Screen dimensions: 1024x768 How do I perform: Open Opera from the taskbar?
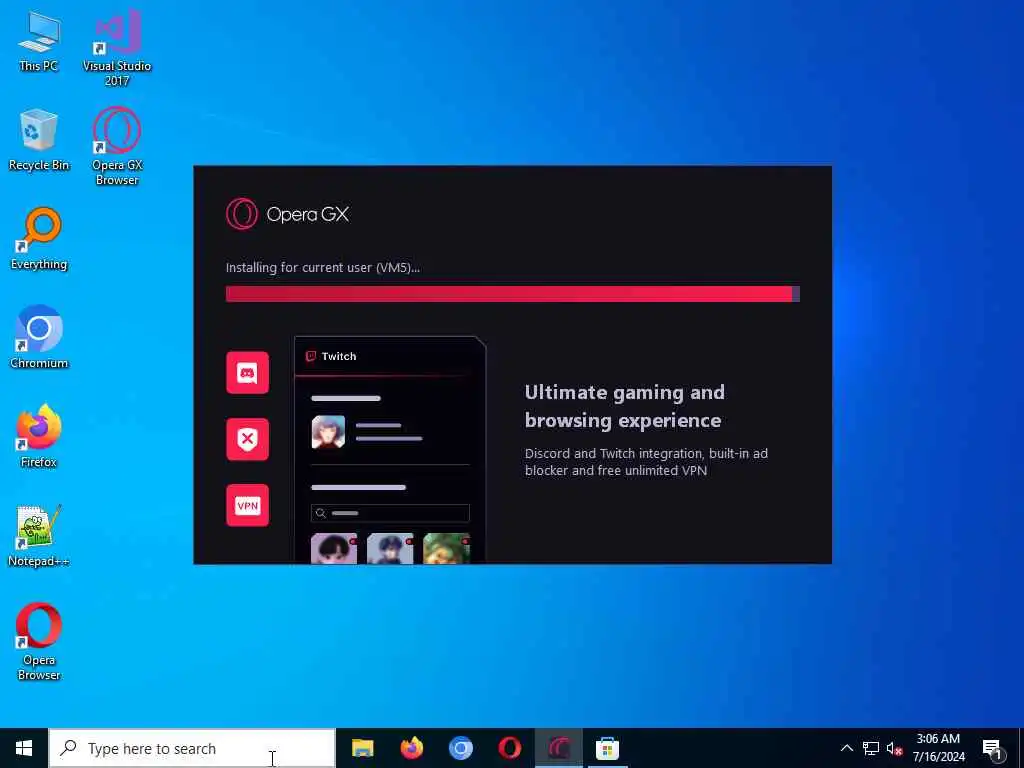[509, 748]
